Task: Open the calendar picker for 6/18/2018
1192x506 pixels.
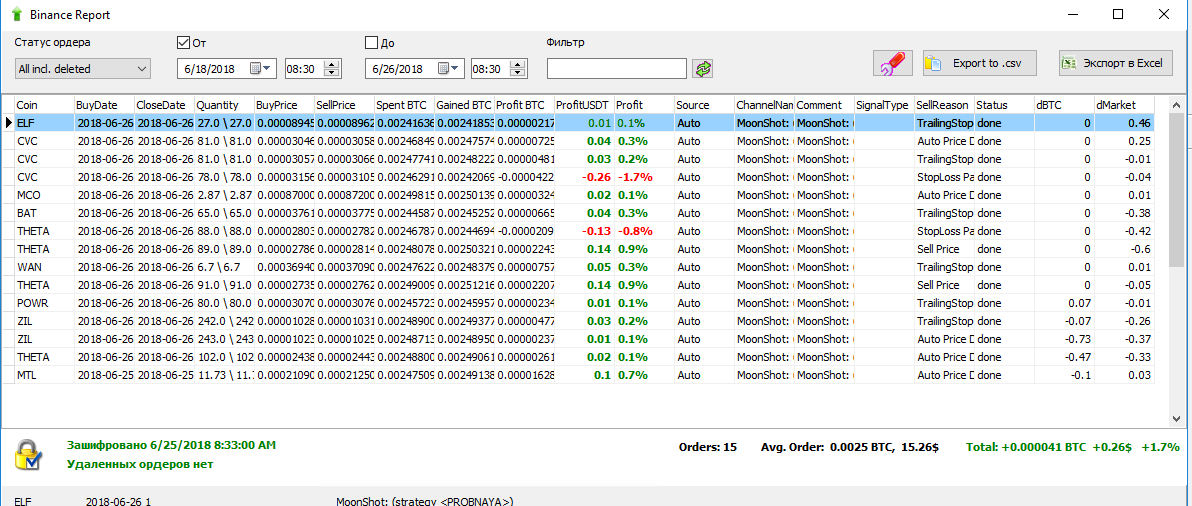Action: 260,68
